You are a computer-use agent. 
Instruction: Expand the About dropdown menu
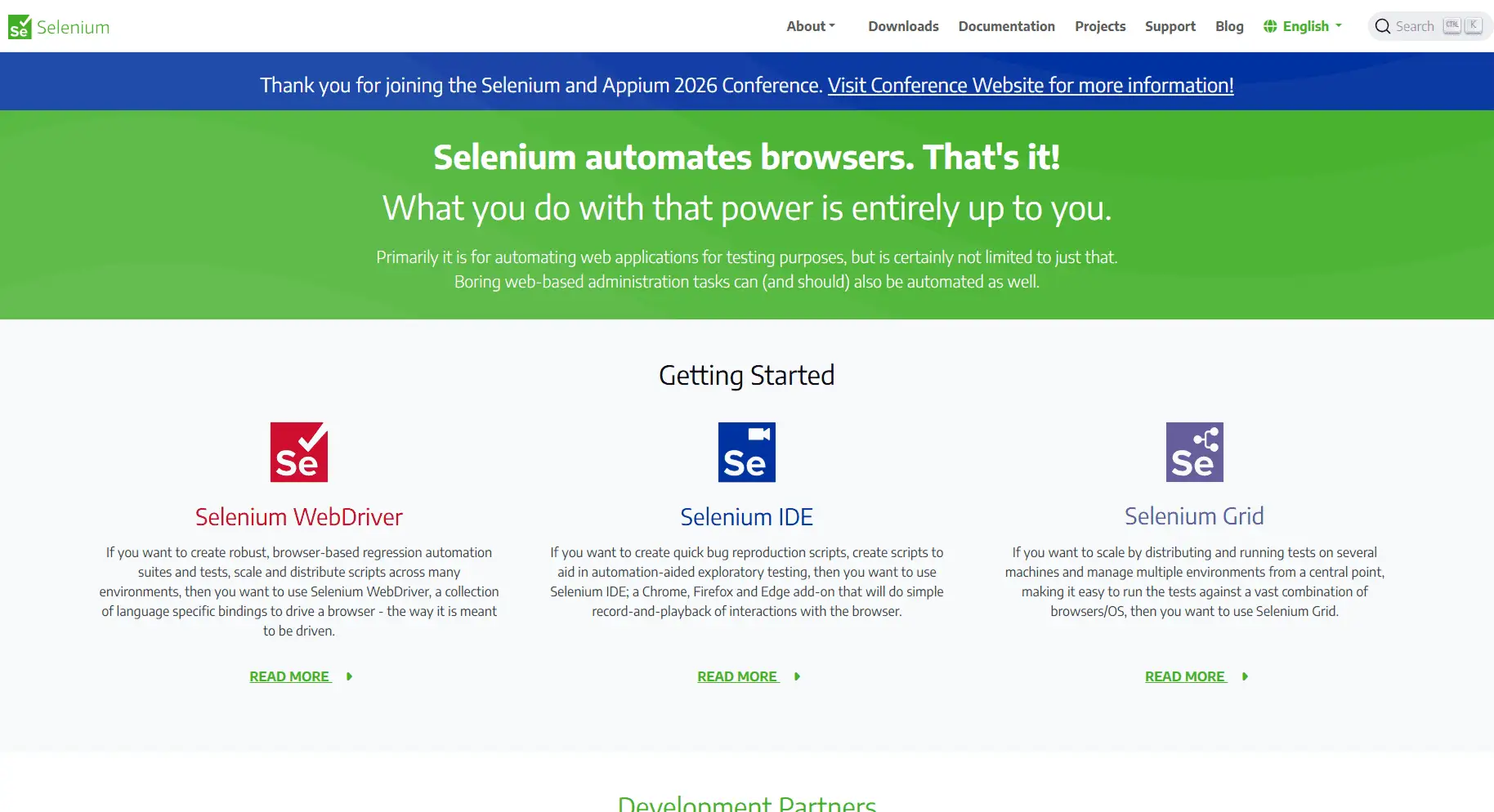coord(811,26)
